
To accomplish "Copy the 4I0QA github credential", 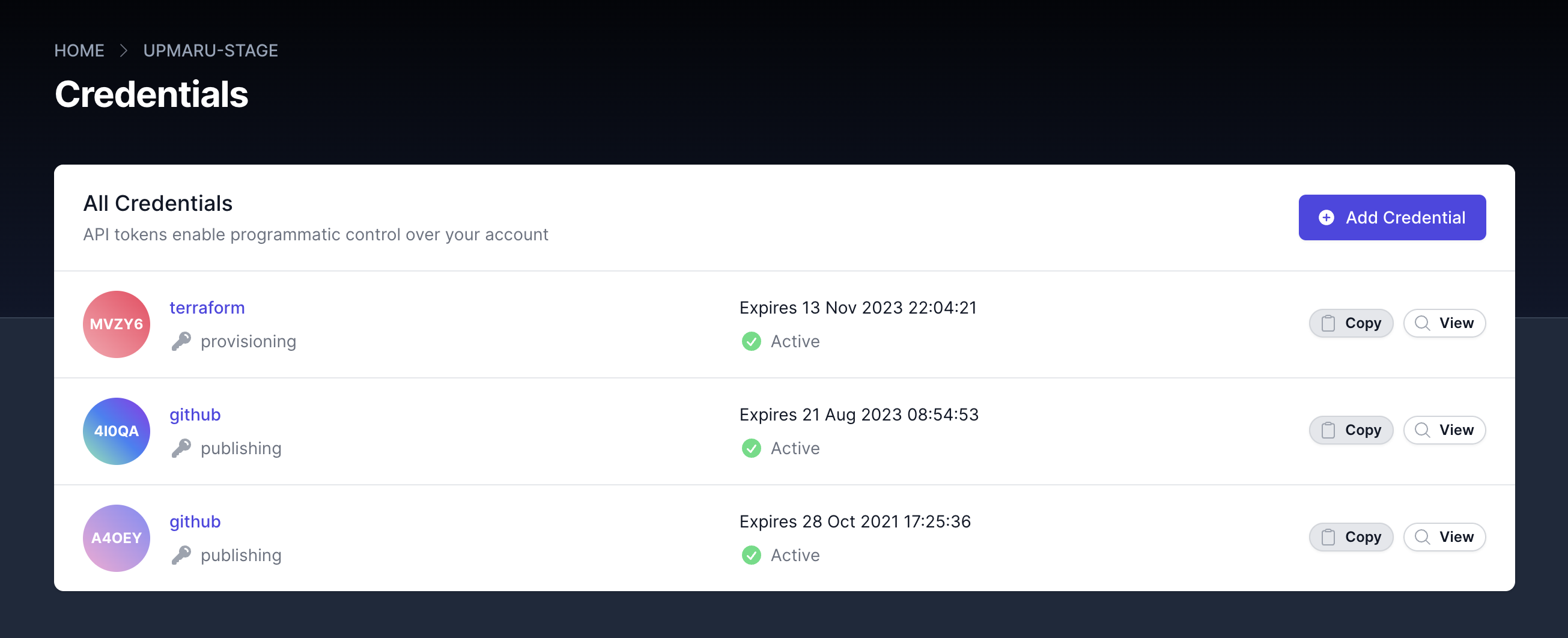I will click(1351, 430).
